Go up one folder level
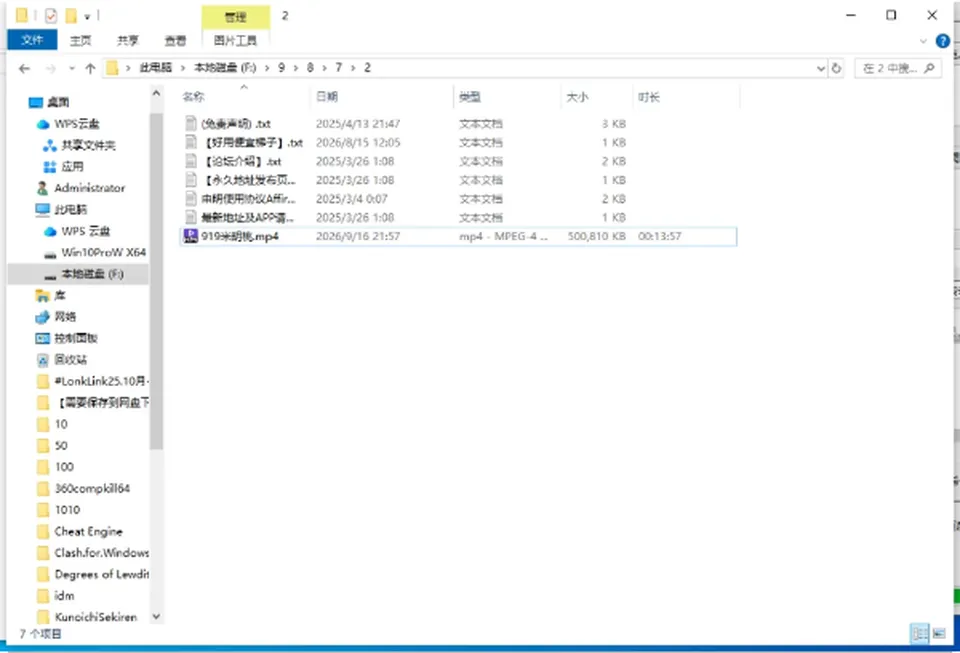Image resolution: width=960 pixels, height=653 pixels. point(91,69)
